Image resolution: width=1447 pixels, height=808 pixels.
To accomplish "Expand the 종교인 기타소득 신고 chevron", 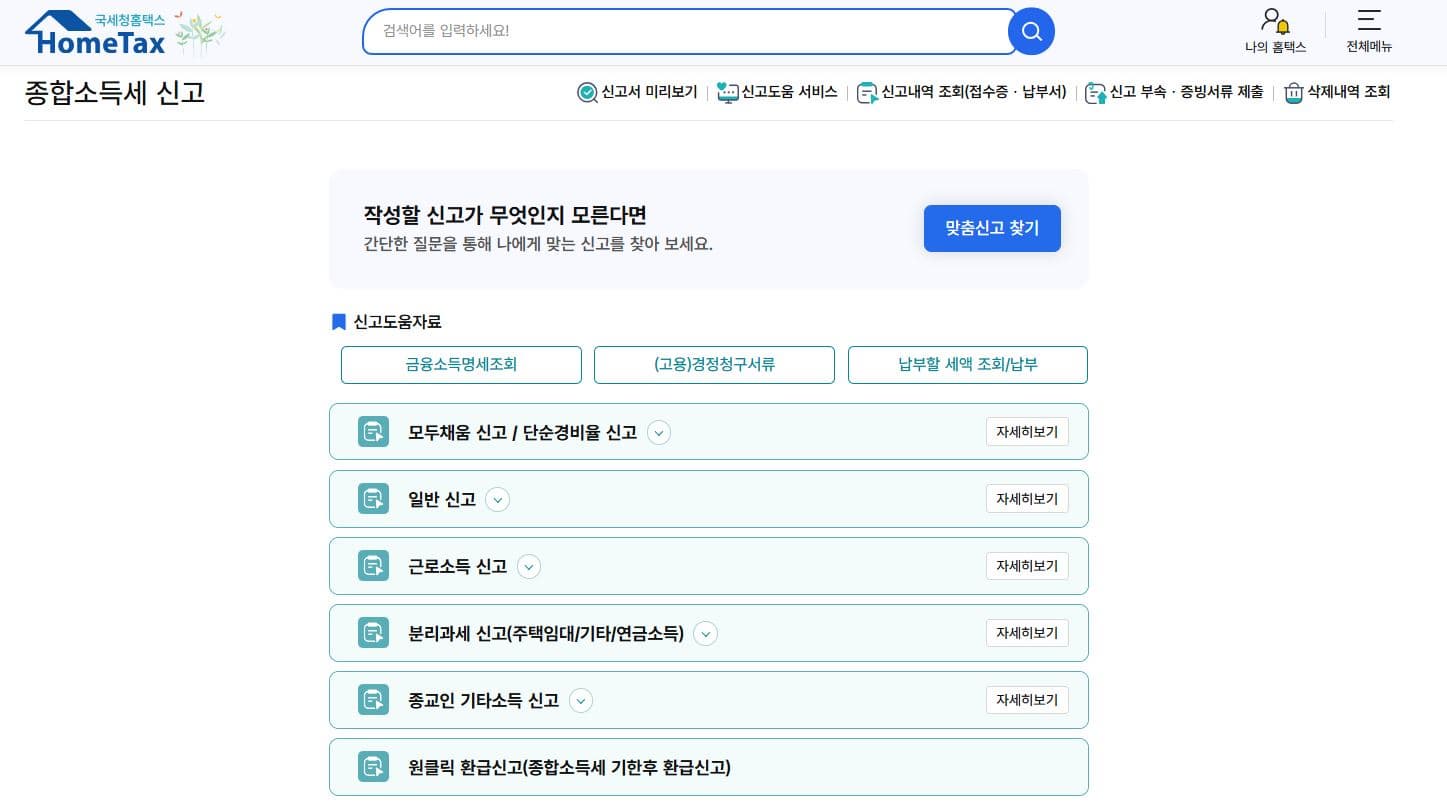I will coord(580,701).
